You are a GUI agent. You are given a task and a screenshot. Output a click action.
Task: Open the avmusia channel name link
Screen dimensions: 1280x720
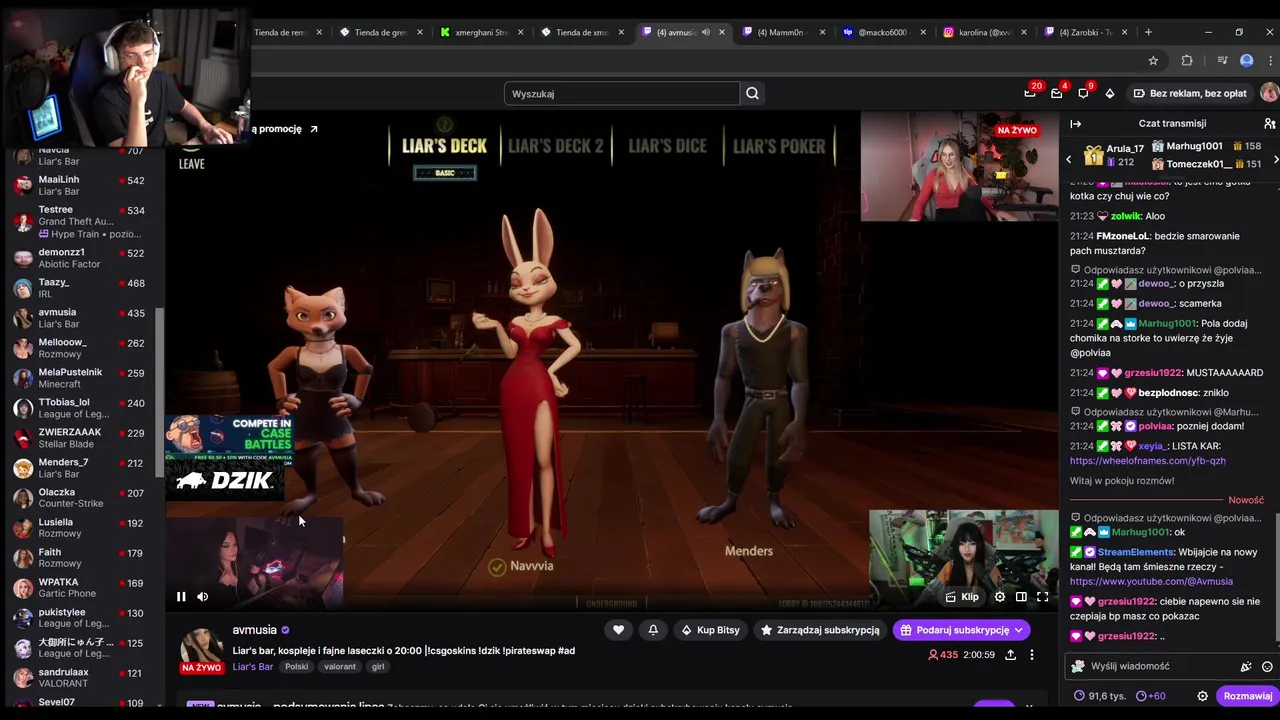click(255, 630)
